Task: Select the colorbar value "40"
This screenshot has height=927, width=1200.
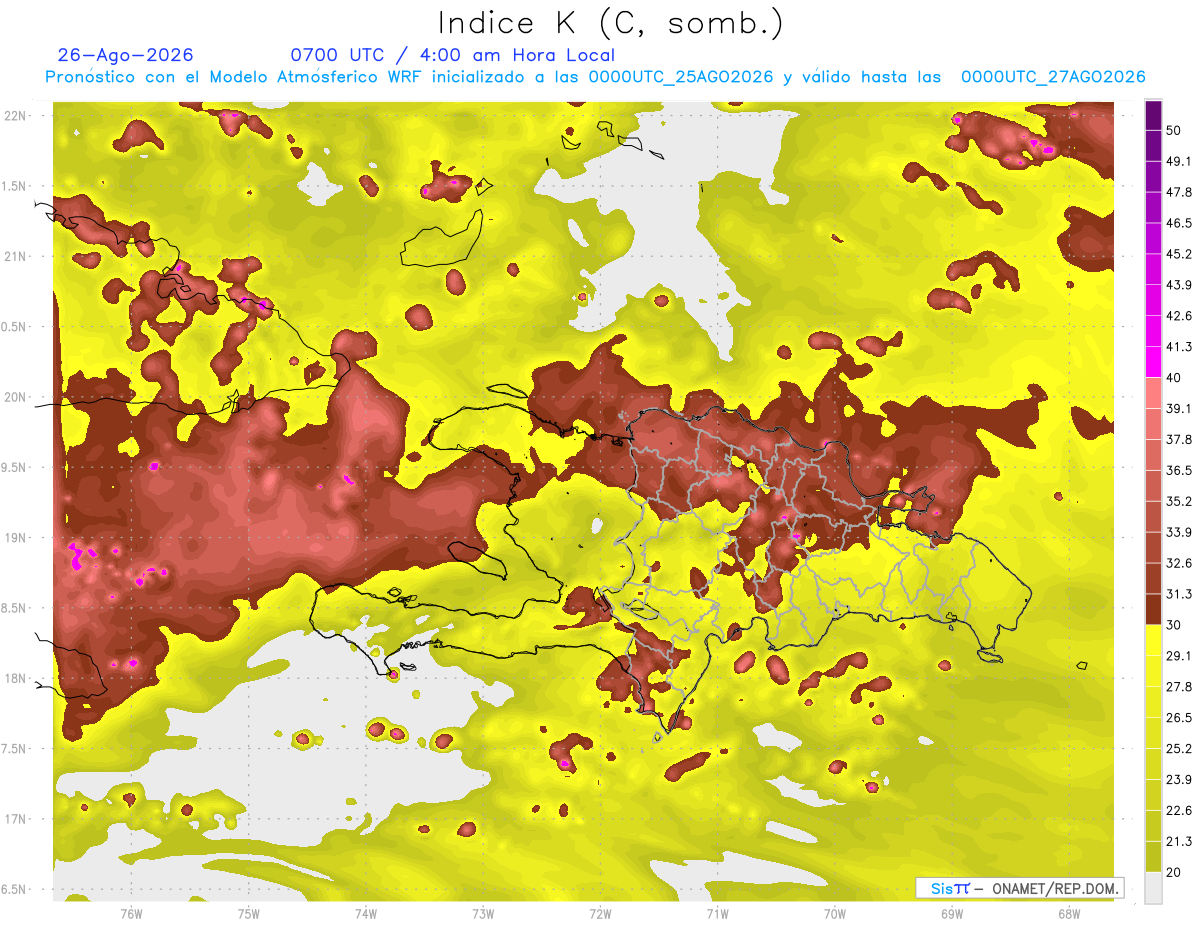Action: pos(1174,377)
